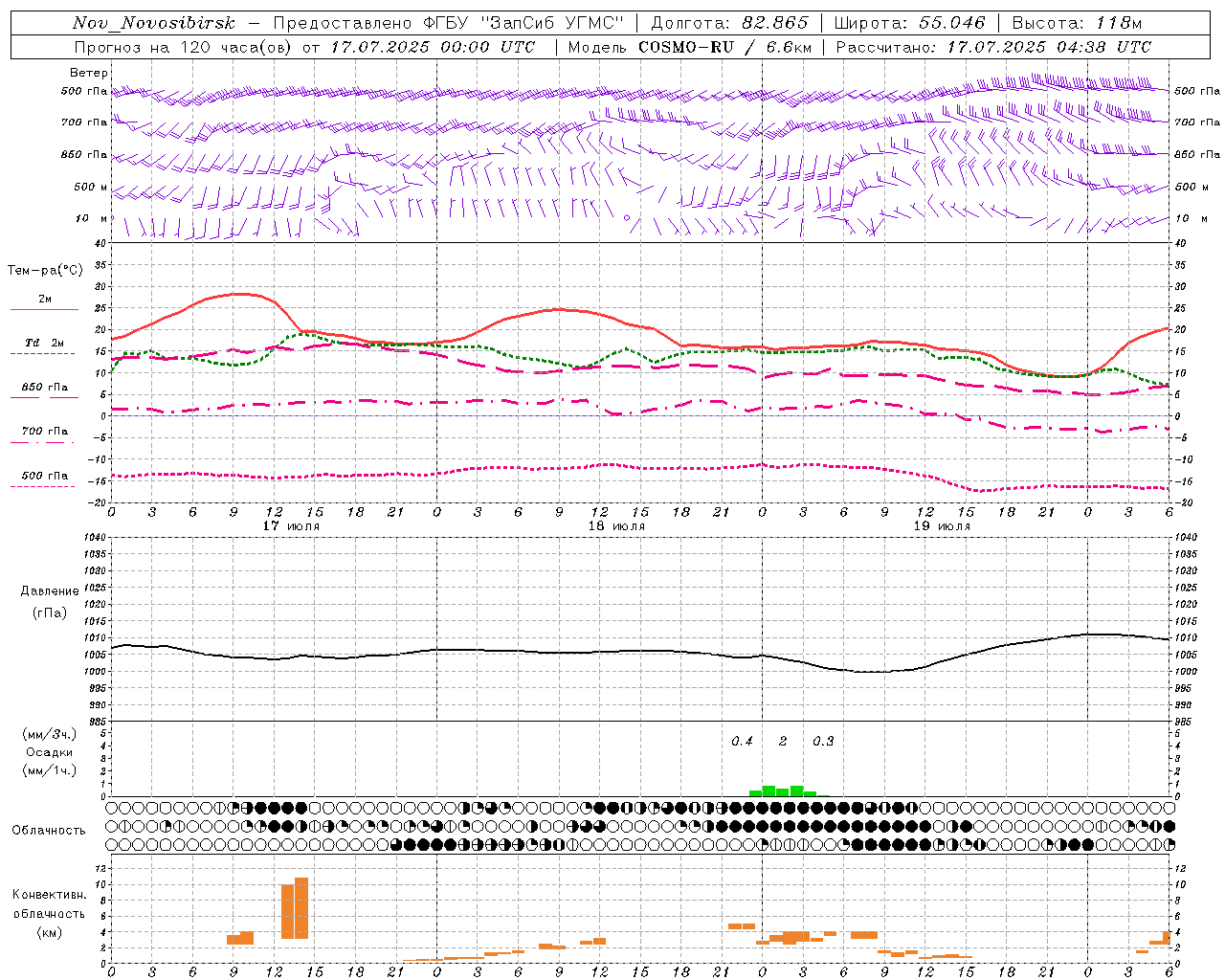This screenshot has height=980, width=1225.
Task: Click the left 40 temperature axis value
Action: 100,244
